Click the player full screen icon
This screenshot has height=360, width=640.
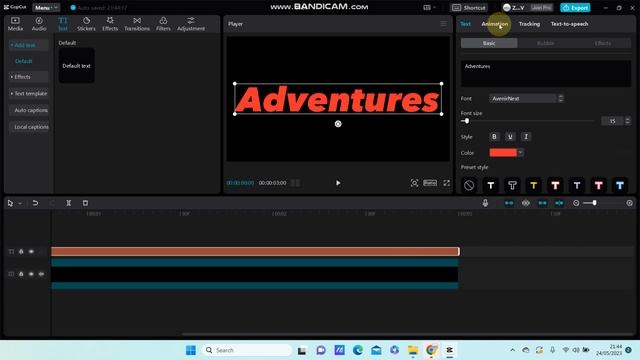point(447,183)
